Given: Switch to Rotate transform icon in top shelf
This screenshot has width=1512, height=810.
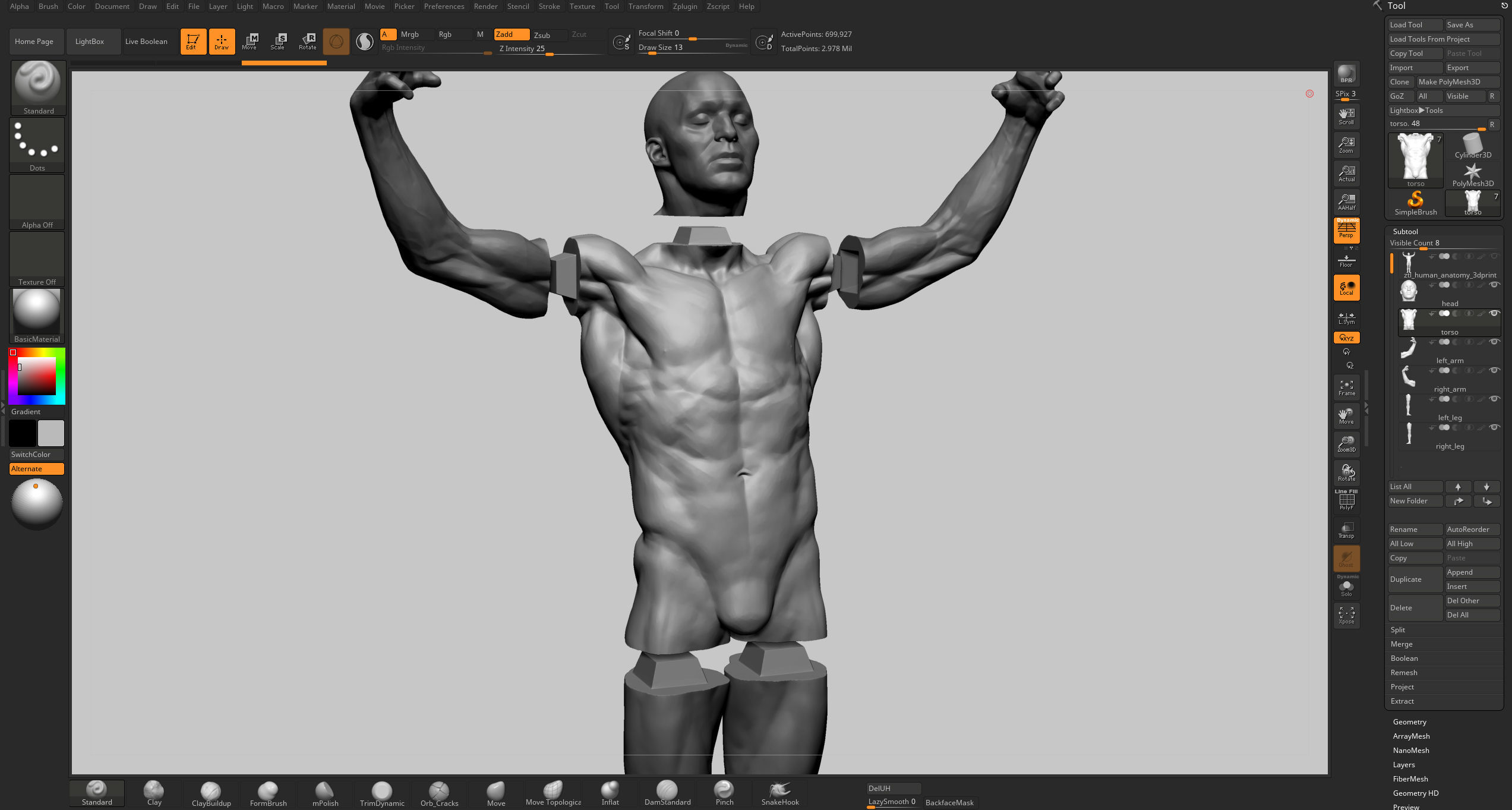Looking at the screenshot, I should [307, 42].
